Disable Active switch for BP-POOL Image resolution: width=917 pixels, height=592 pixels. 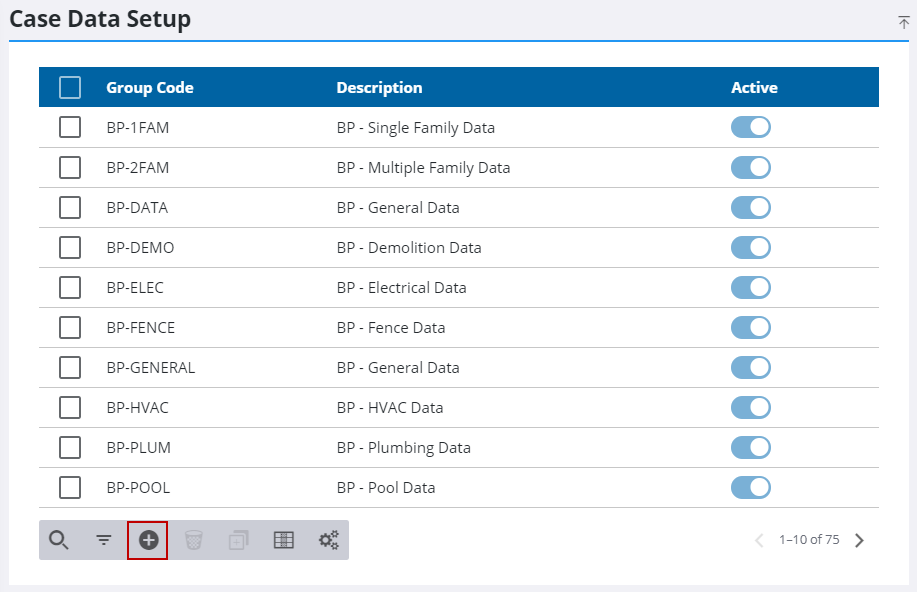click(x=751, y=487)
